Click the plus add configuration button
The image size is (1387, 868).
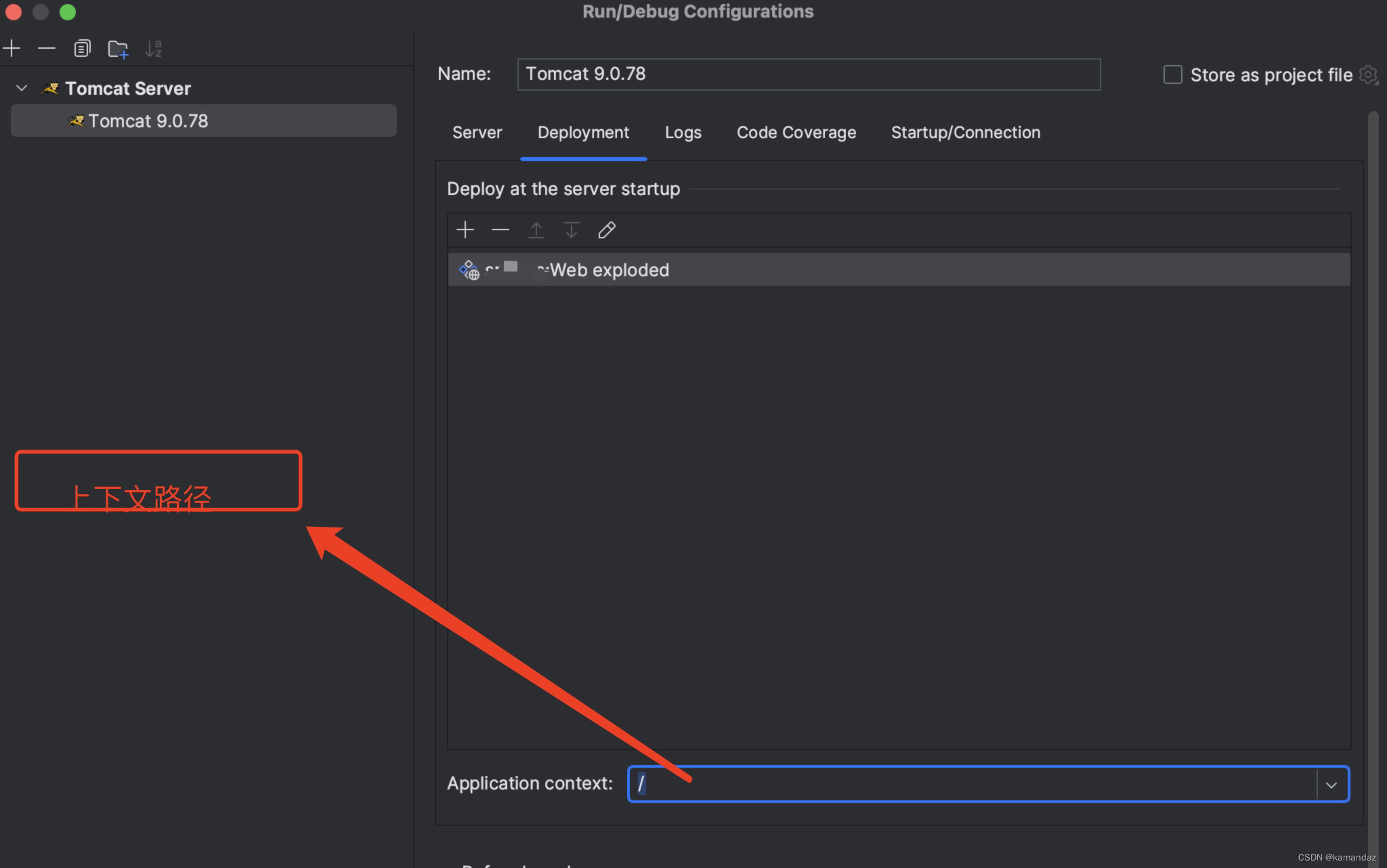(x=11, y=47)
